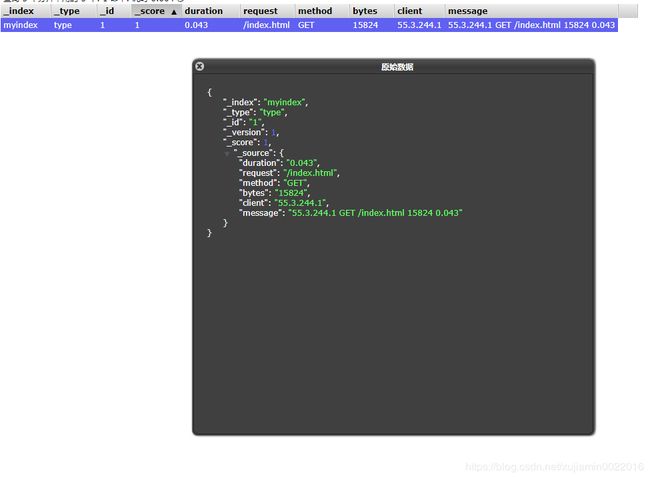Sort by the _id column header

114,11
